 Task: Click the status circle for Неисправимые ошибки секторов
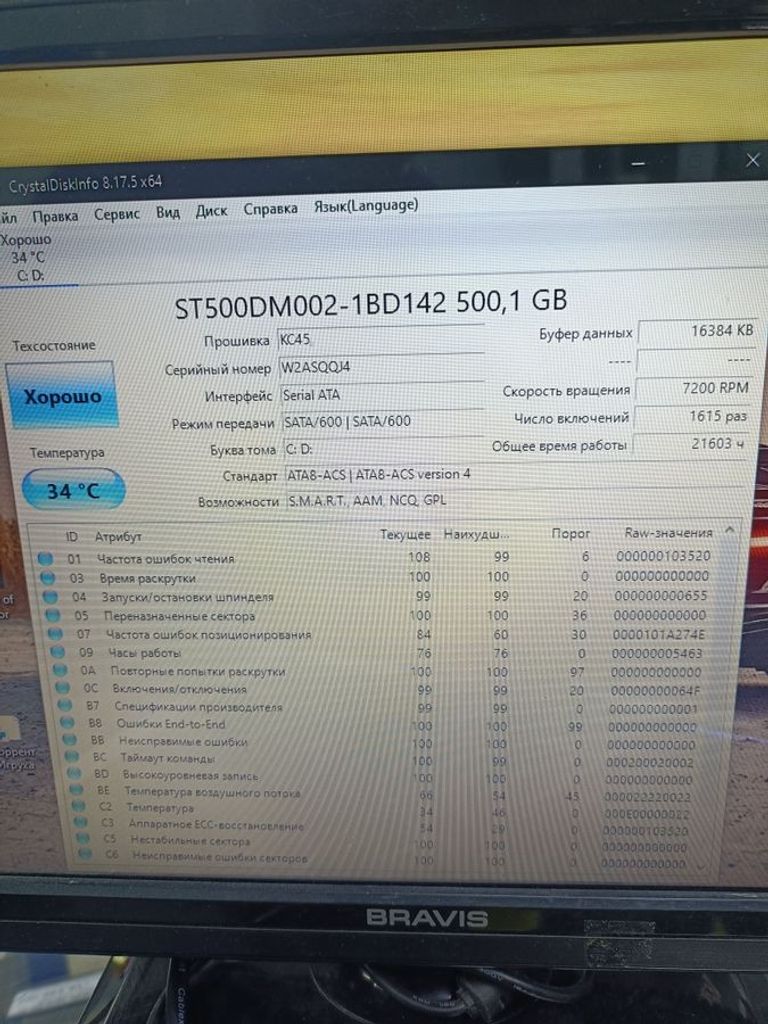85,853
